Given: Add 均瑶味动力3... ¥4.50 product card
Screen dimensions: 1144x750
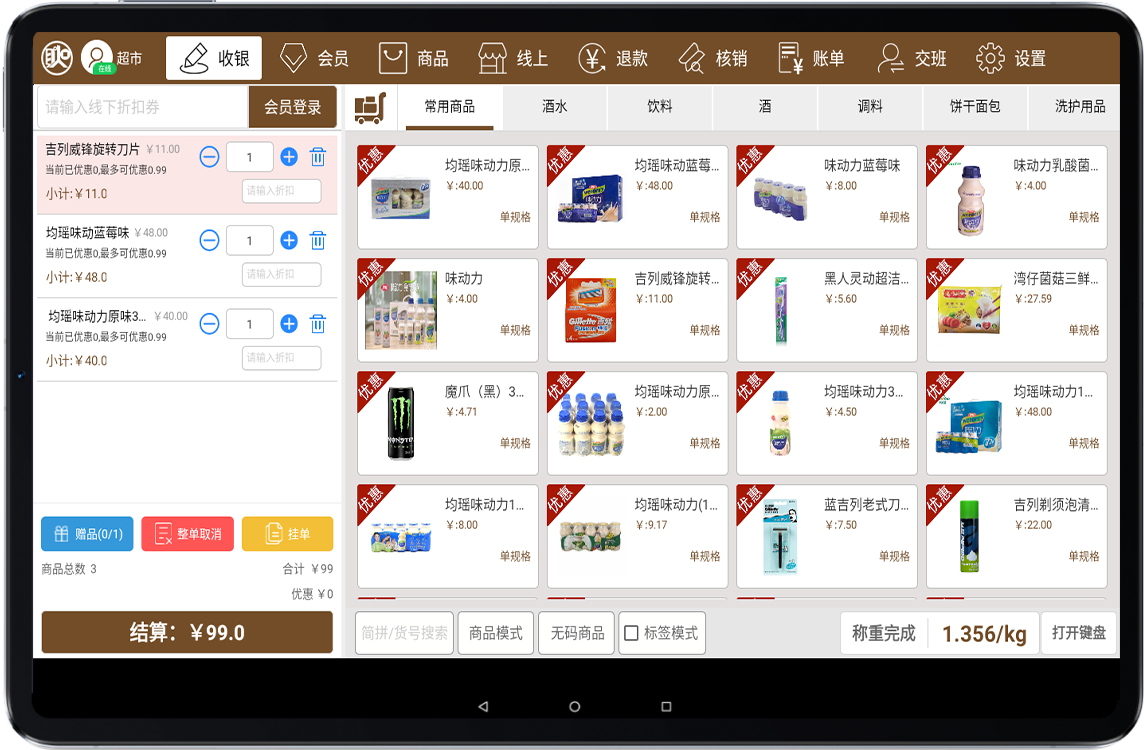Looking at the screenshot, I should point(827,423).
